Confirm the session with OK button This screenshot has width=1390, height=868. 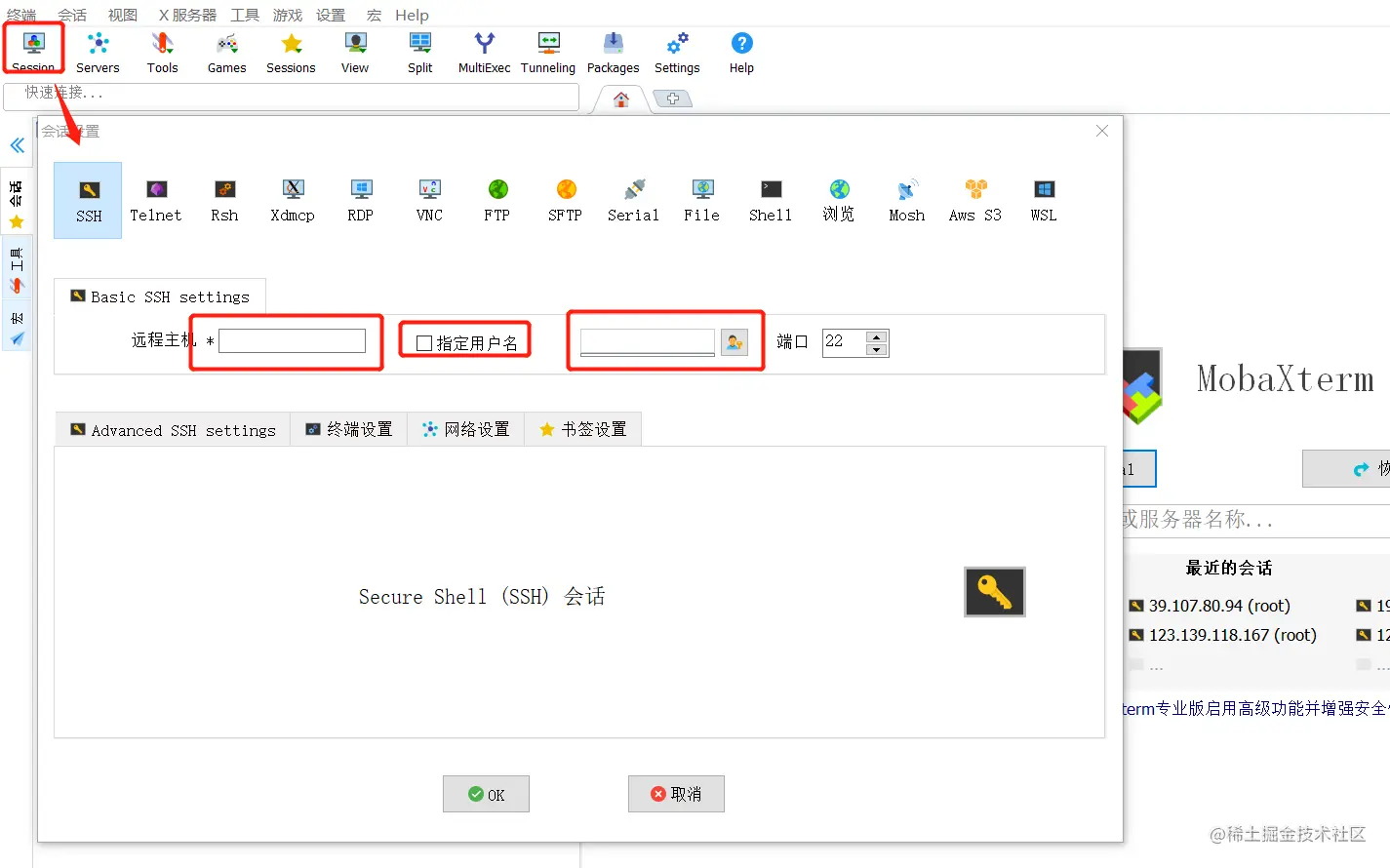tap(486, 794)
